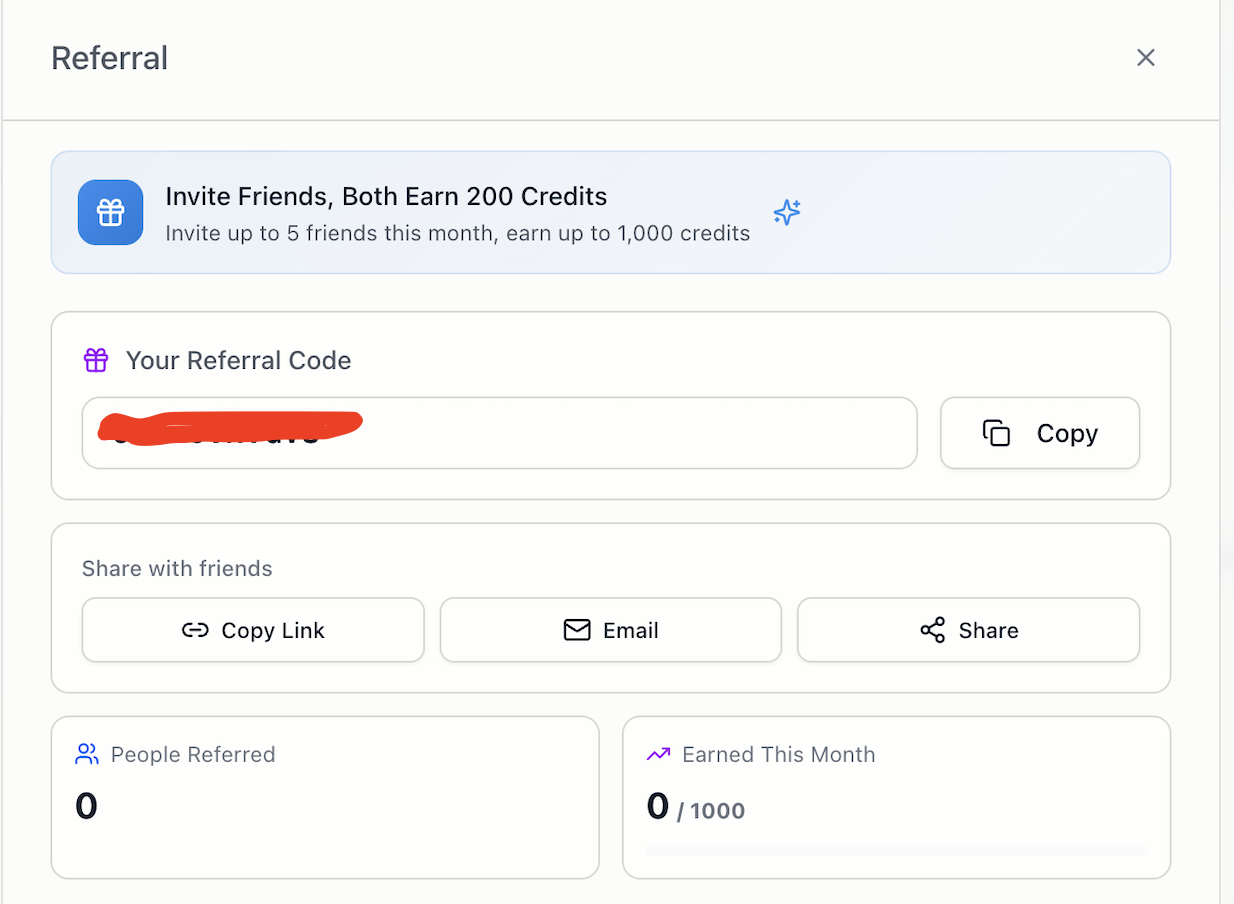The height and width of the screenshot is (904, 1234).
Task: Click purple gift icon beside Your Referral Code
Action: click(x=96, y=360)
